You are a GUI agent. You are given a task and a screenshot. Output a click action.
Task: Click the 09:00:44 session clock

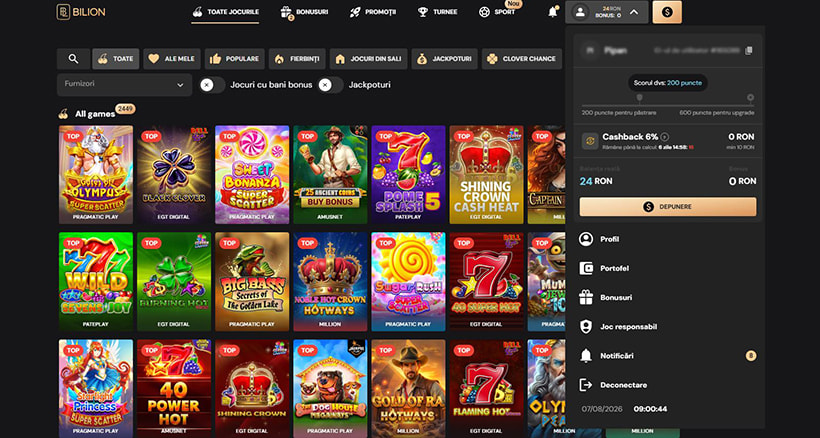point(650,409)
